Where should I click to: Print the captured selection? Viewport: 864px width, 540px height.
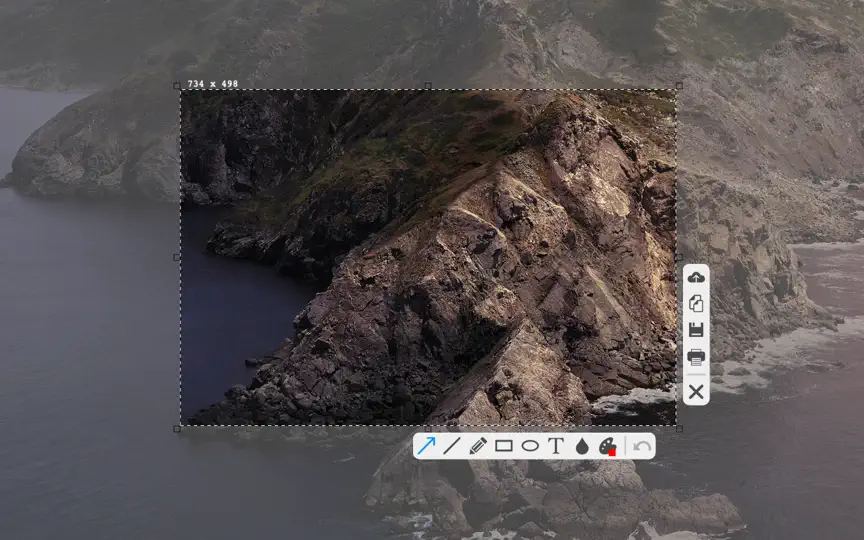(x=696, y=357)
